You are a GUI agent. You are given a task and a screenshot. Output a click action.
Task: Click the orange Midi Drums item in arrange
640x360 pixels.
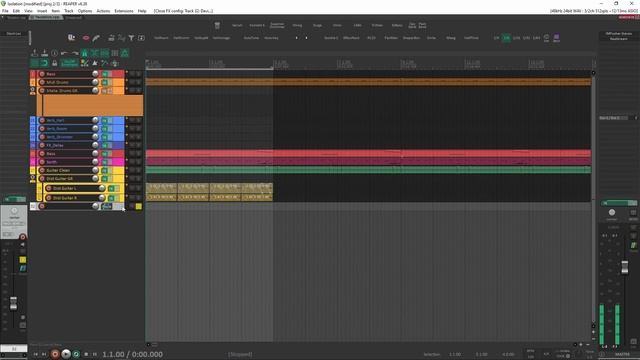(368, 82)
